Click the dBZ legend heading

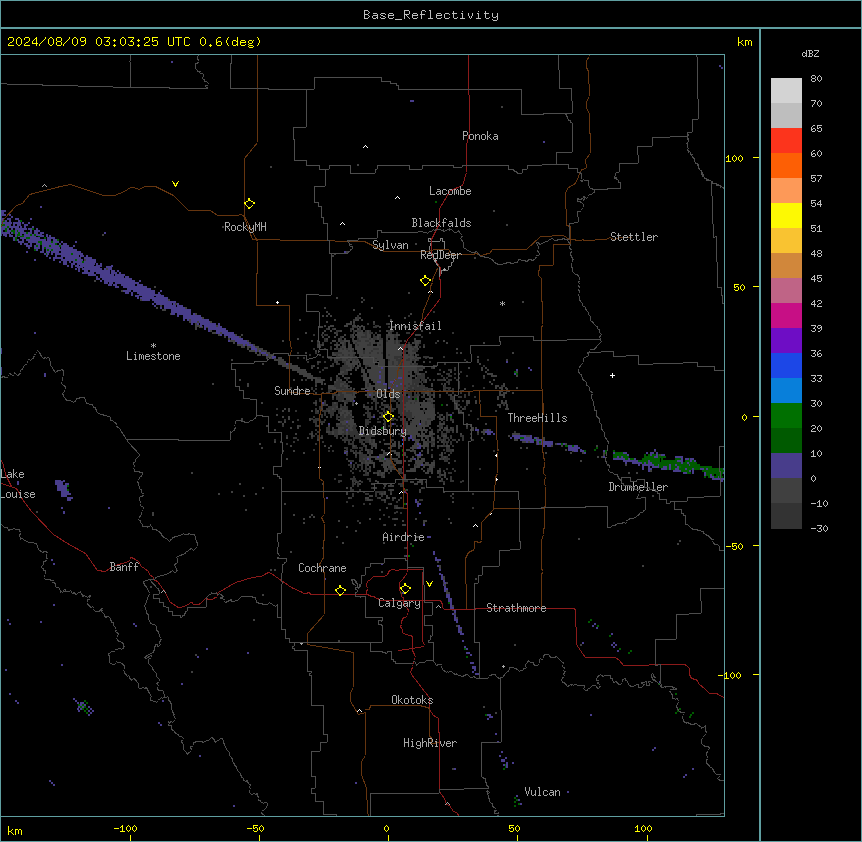[x=810, y=53]
